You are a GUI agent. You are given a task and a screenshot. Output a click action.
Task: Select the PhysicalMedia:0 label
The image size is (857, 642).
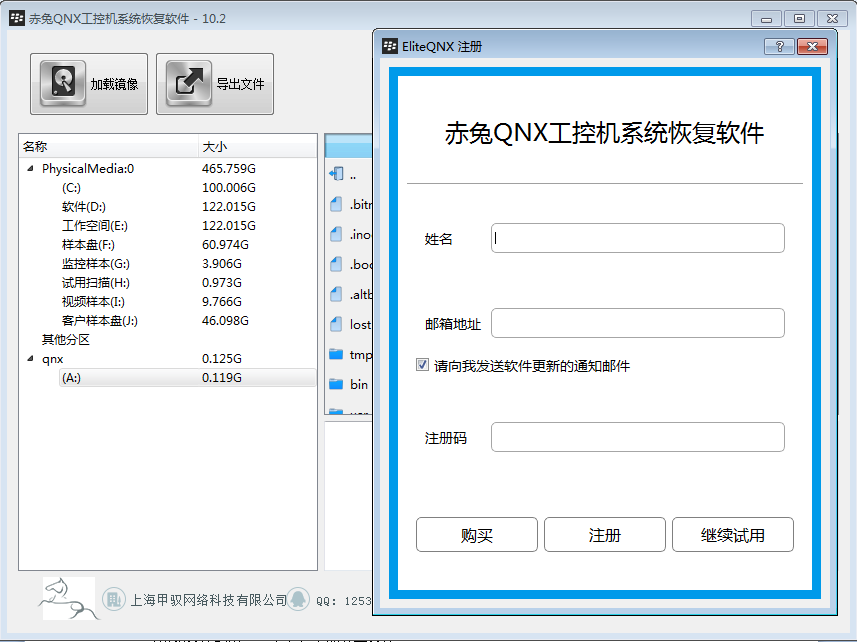pos(88,169)
